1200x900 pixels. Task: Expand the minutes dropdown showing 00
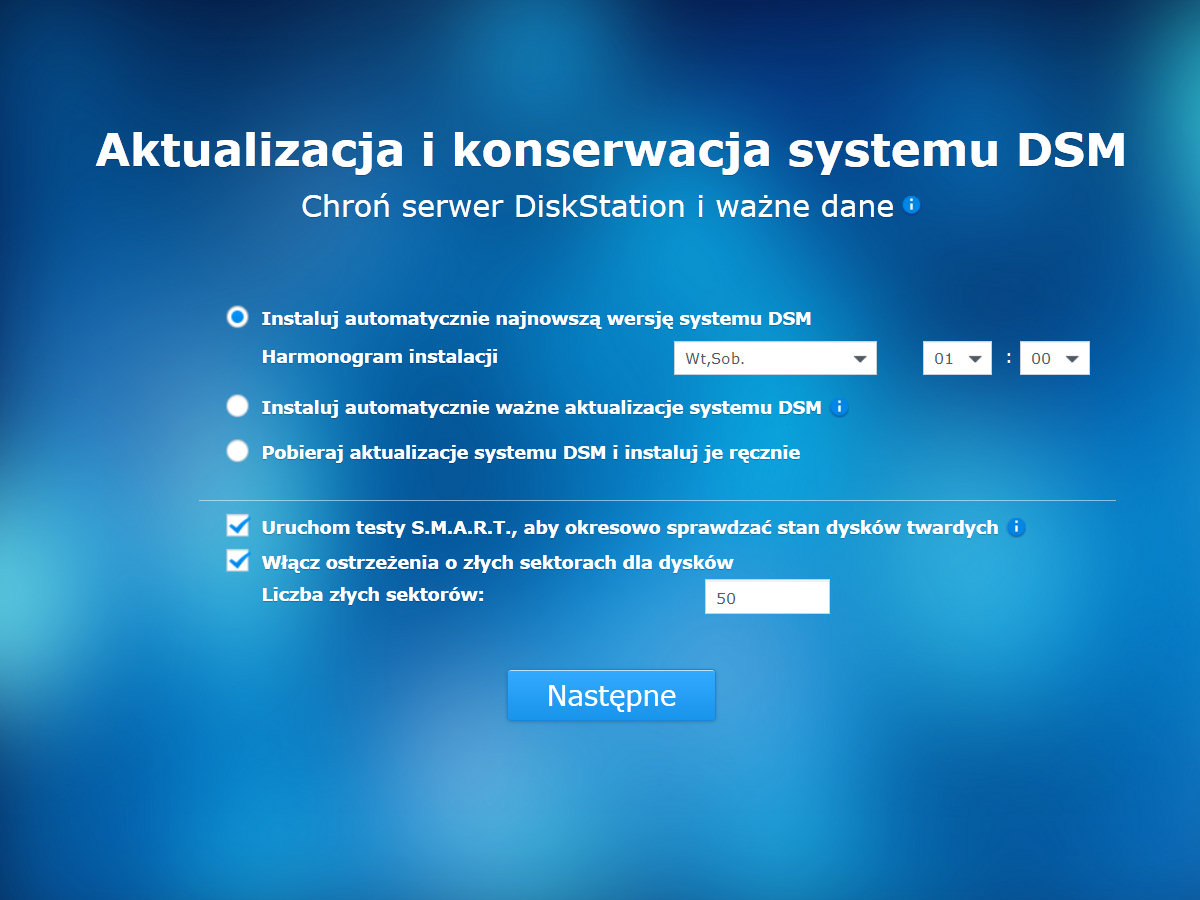[1054, 358]
